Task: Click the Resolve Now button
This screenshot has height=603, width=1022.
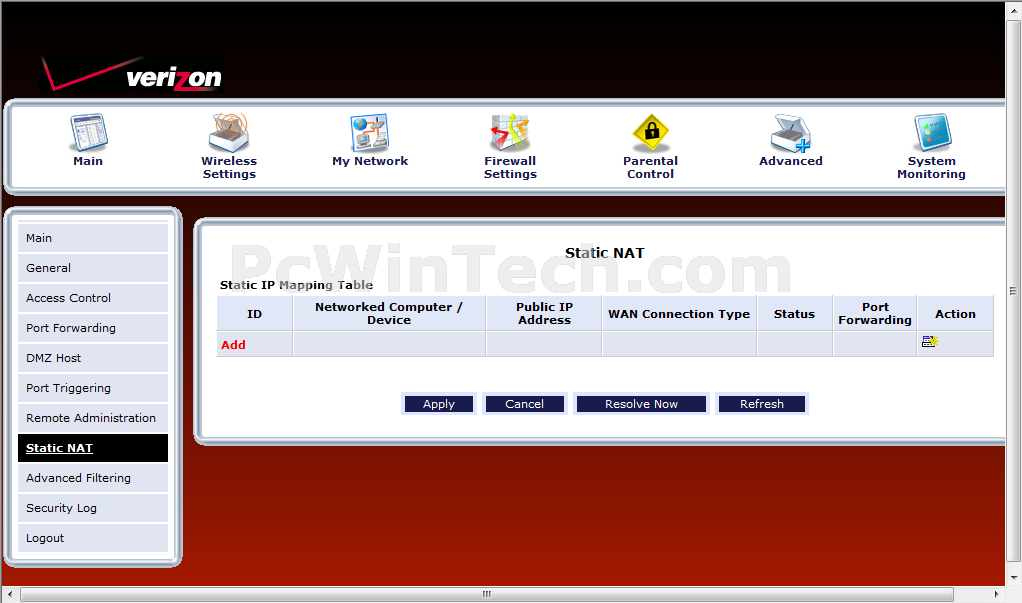Action: 641,404
